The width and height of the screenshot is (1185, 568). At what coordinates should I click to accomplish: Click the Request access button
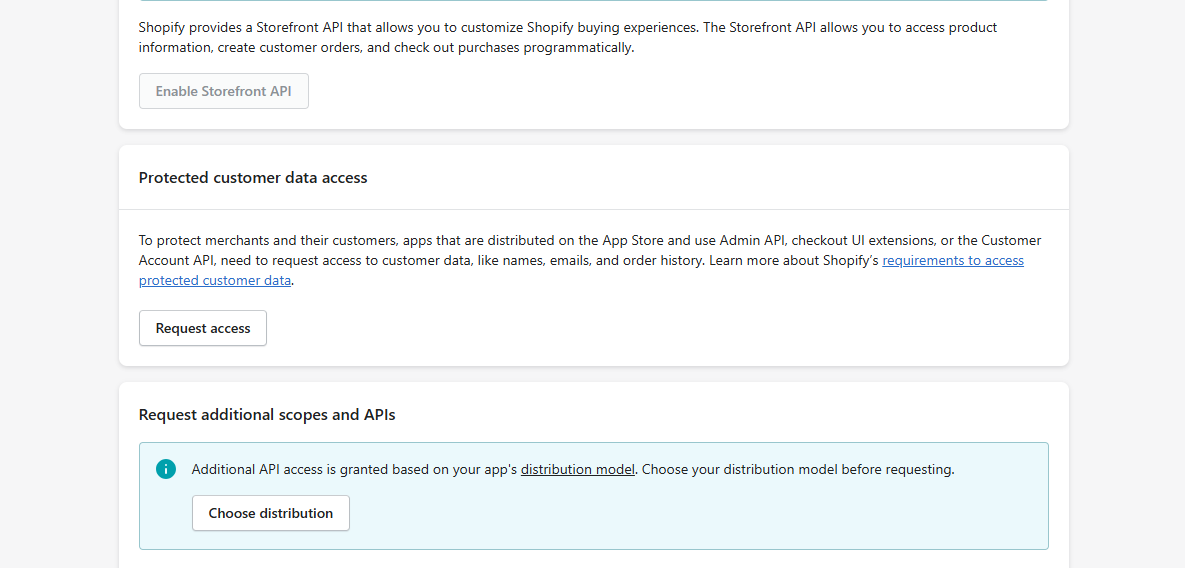[x=203, y=328]
